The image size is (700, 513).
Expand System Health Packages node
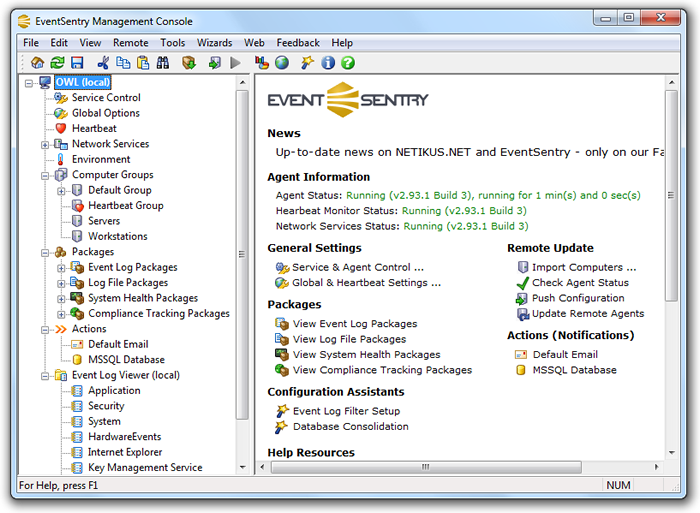point(61,299)
